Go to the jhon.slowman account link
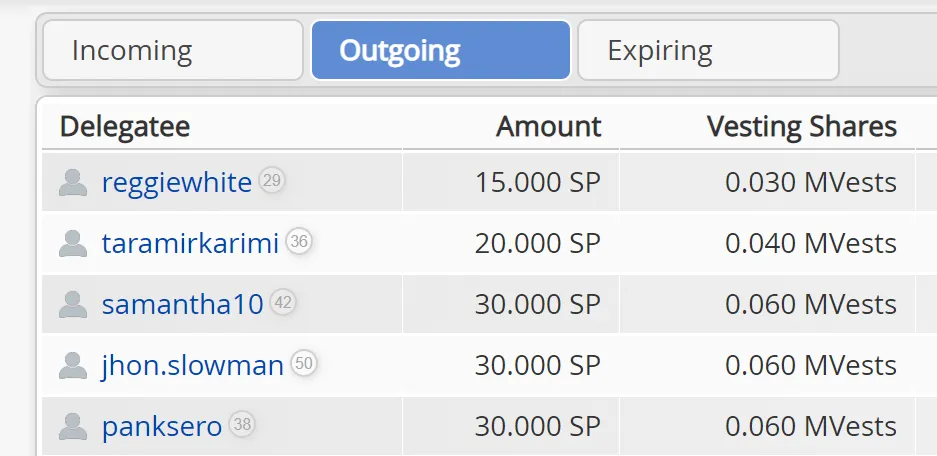This screenshot has width=937, height=456. 193,366
